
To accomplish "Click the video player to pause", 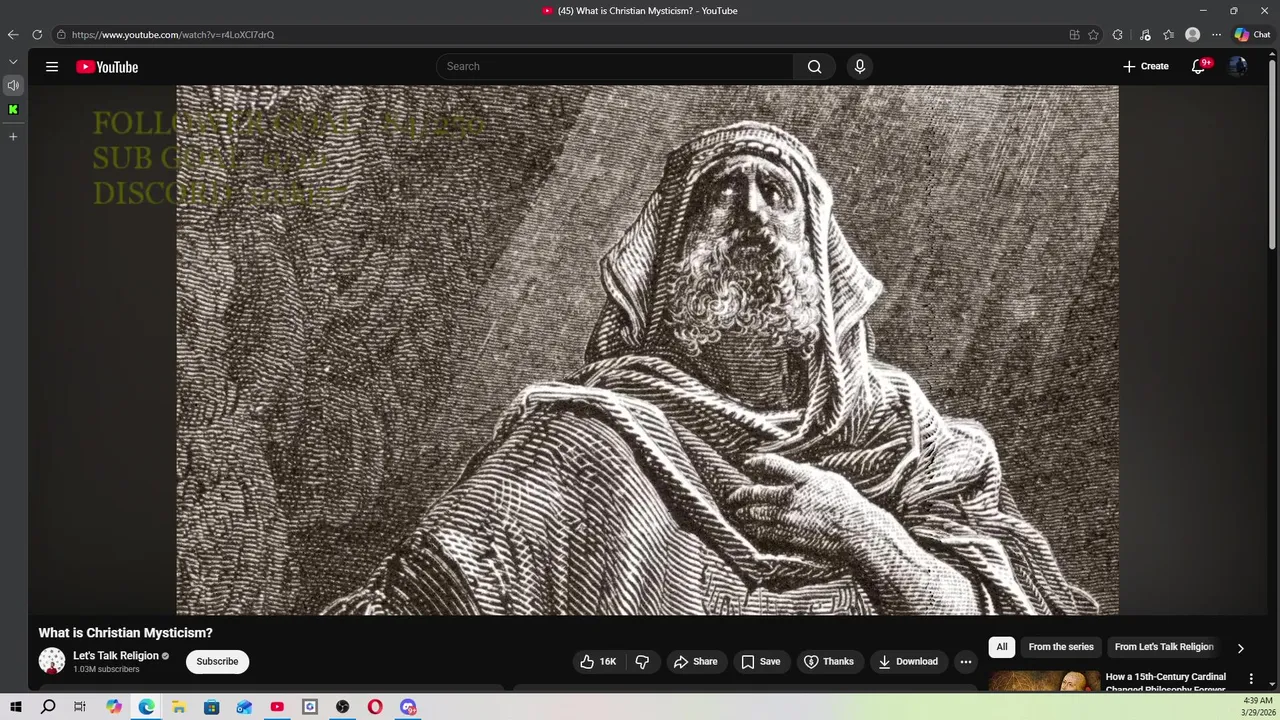I will click(x=647, y=350).
